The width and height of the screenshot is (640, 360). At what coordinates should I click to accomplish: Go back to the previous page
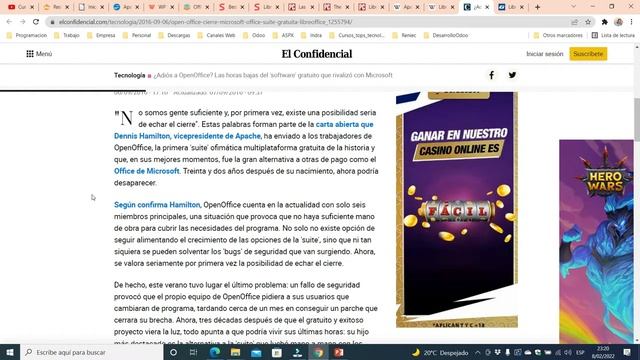pos(9,22)
